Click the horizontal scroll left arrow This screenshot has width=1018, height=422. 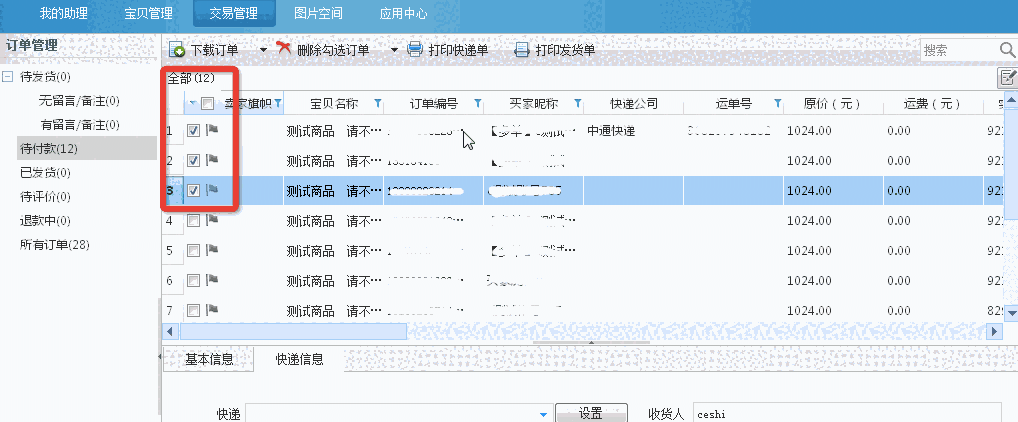point(170,331)
